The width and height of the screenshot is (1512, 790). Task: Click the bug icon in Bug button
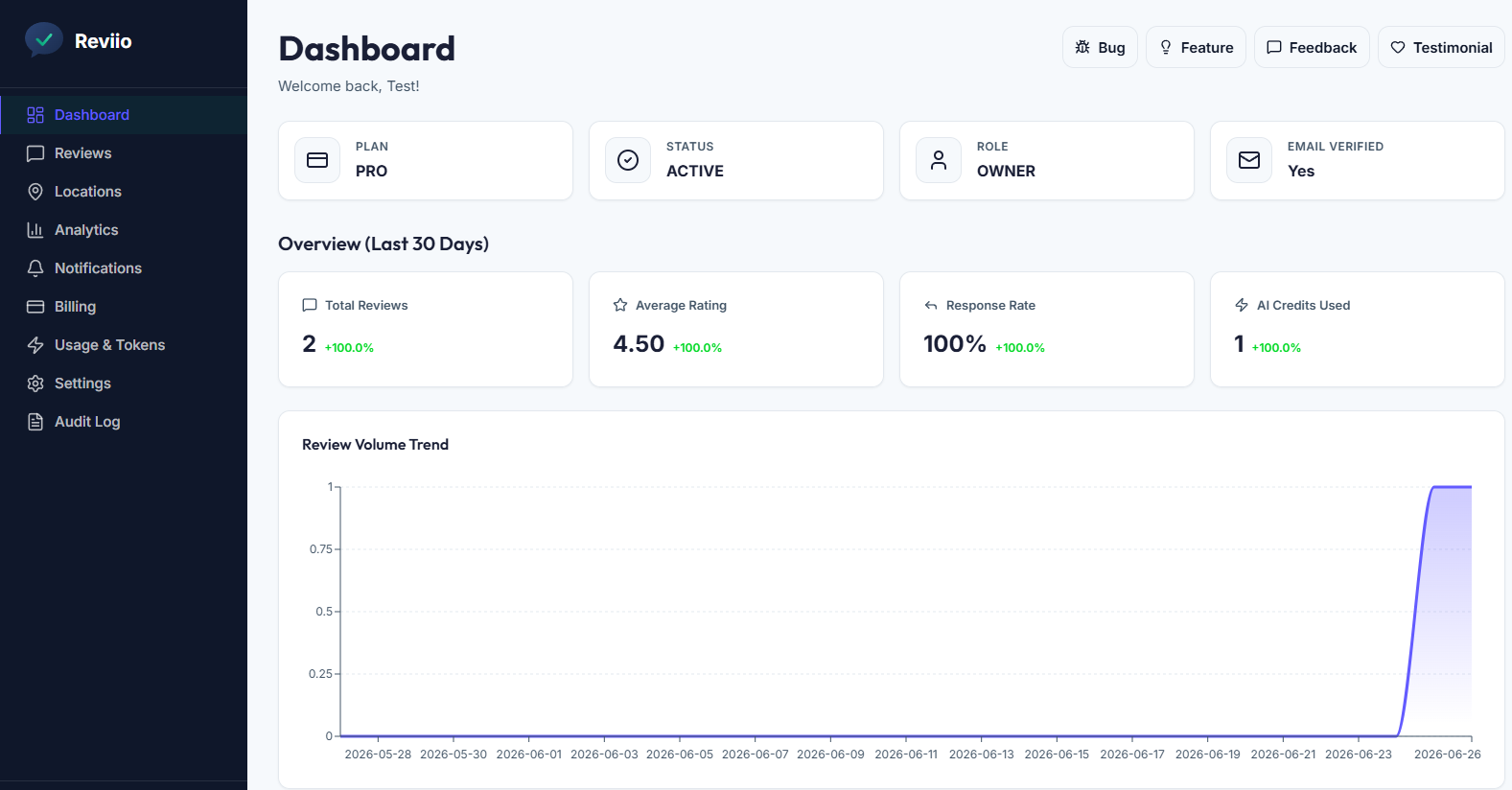[x=1082, y=47]
